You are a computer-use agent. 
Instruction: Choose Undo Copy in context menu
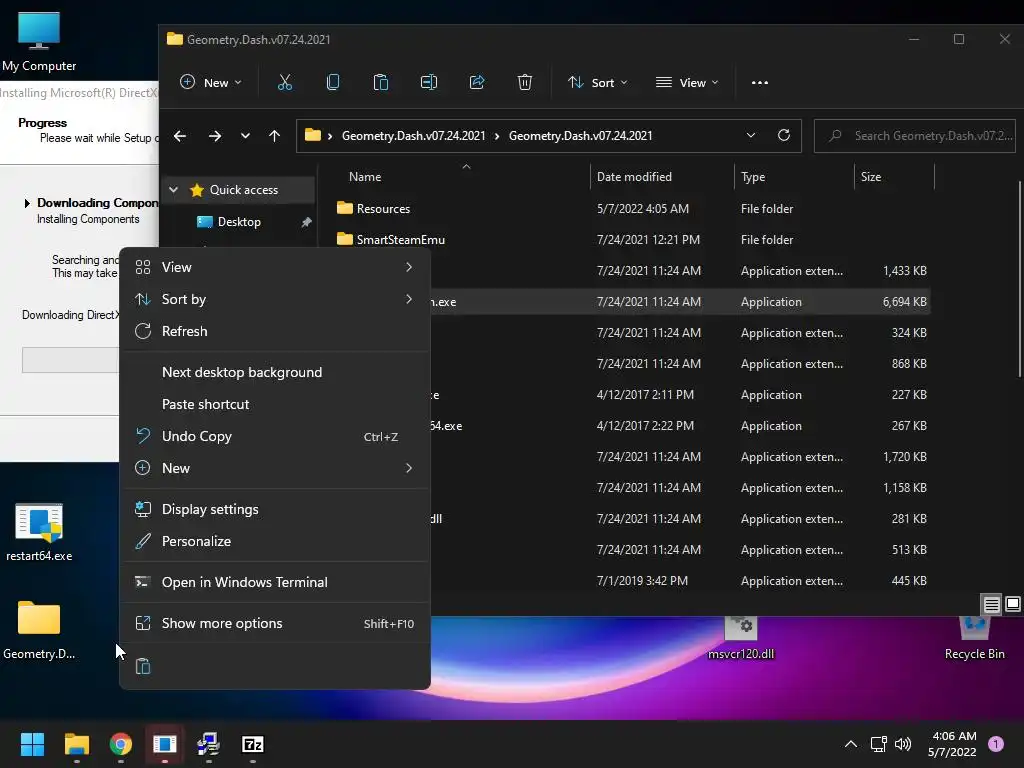coord(274,436)
